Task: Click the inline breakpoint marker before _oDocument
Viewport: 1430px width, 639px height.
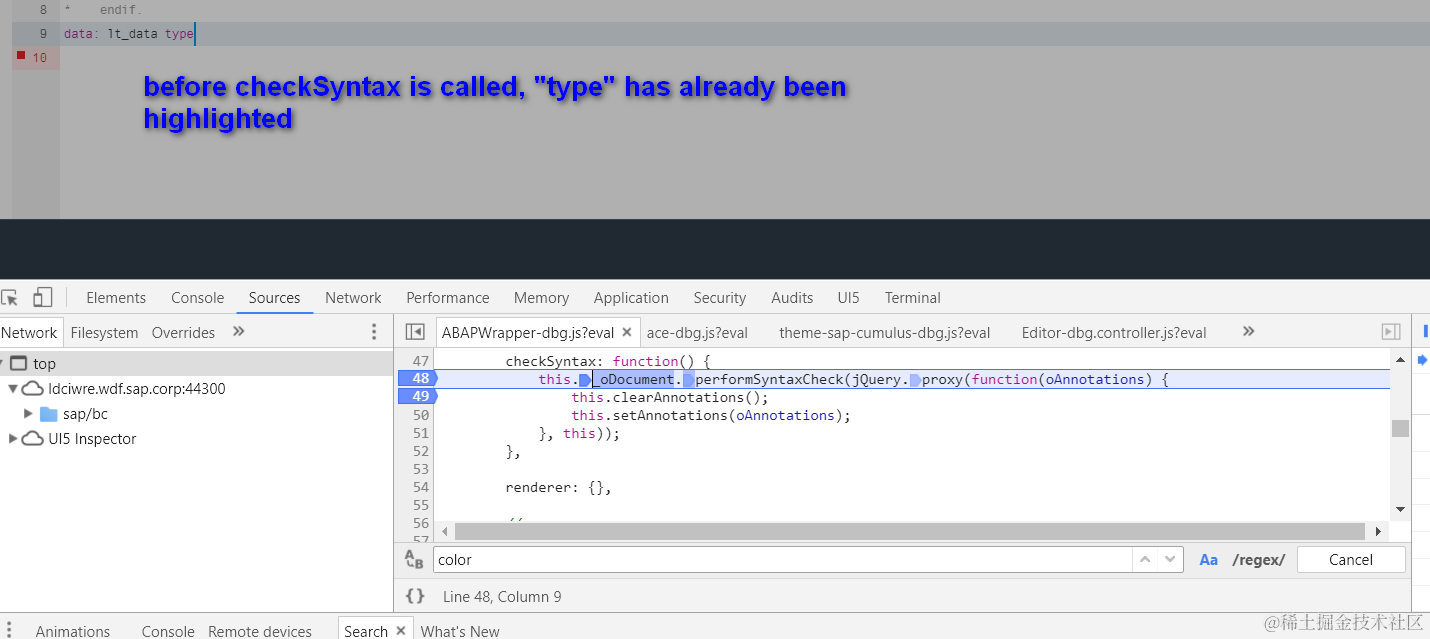Action: coord(585,379)
